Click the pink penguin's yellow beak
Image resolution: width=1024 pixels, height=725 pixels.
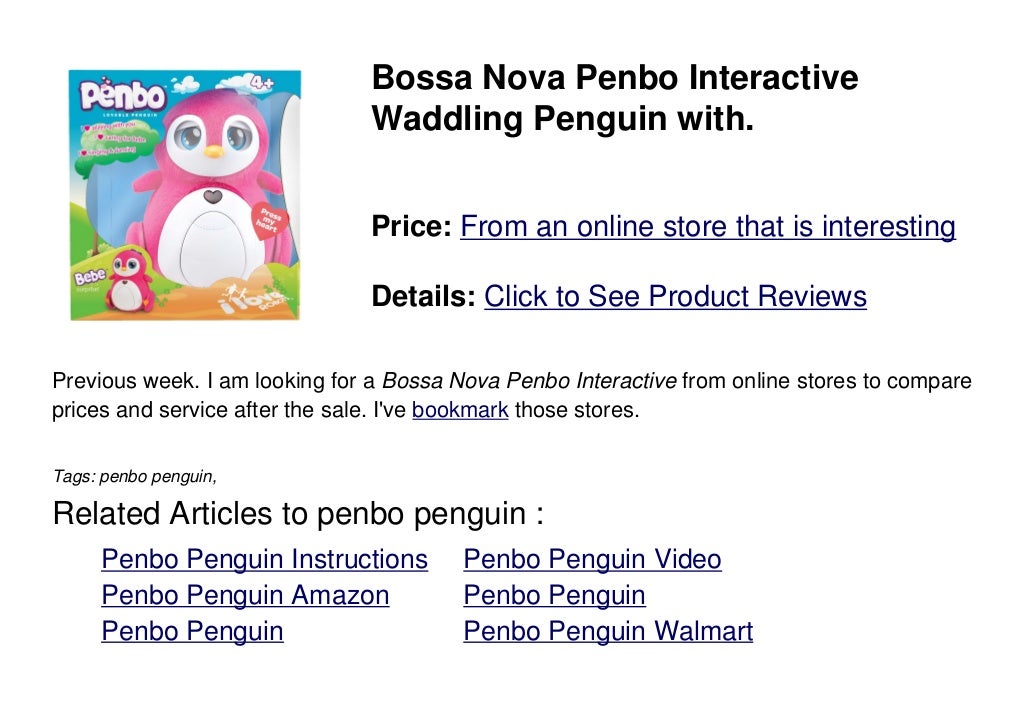[x=212, y=153]
